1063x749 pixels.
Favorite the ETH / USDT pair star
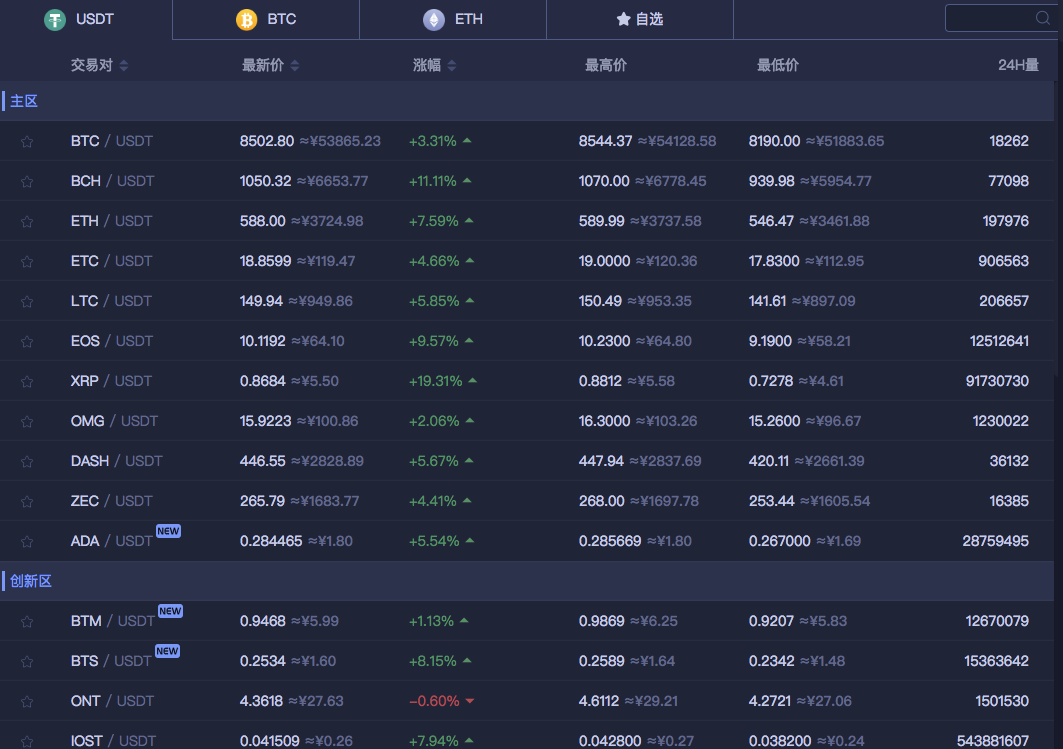27,222
